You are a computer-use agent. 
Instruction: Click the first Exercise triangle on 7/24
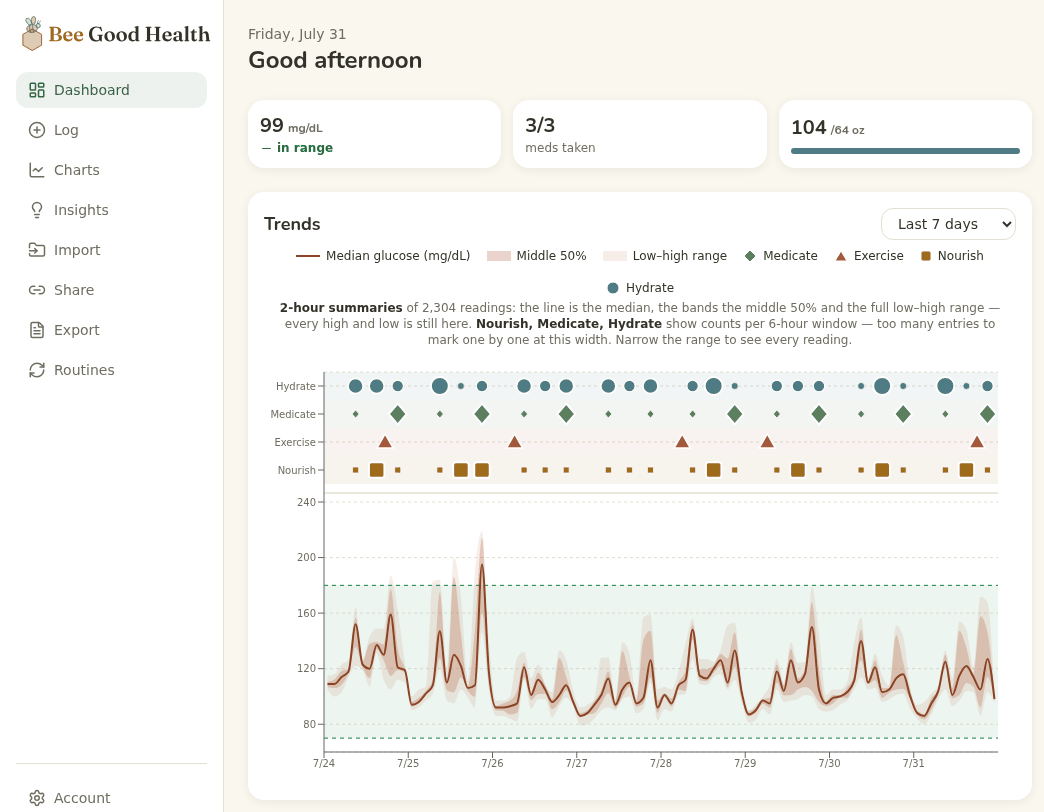click(x=385, y=442)
